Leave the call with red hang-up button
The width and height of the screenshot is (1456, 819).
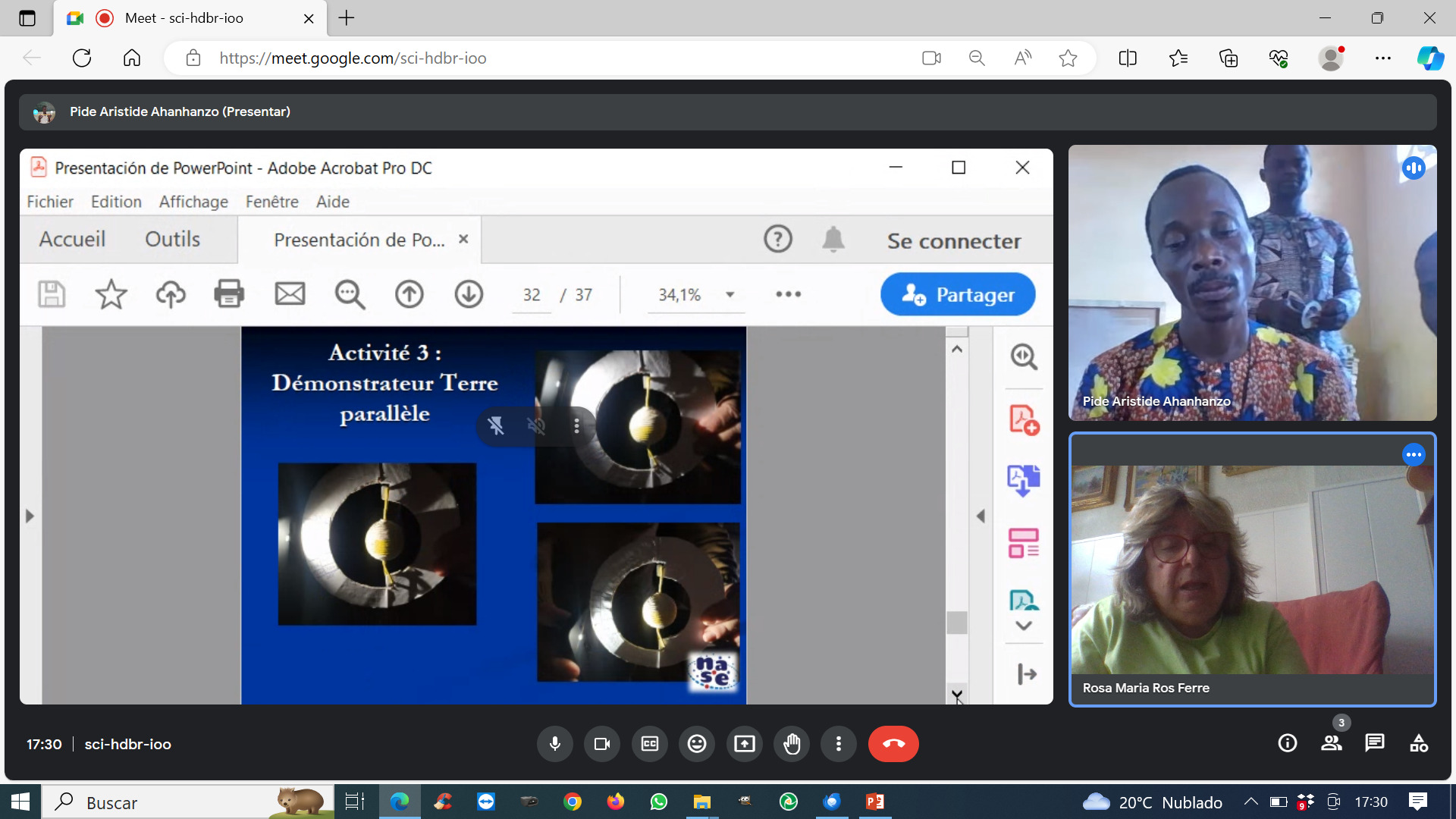tap(893, 744)
